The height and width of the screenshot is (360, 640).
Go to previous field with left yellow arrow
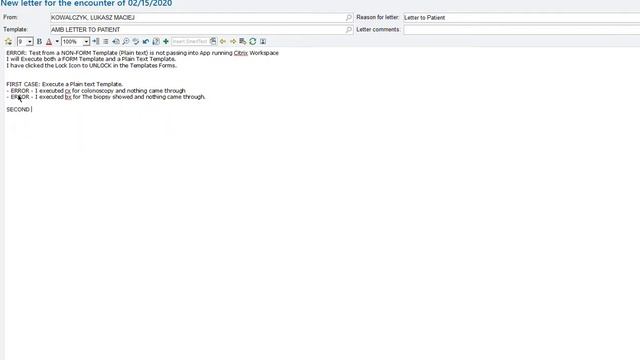pos(223,41)
